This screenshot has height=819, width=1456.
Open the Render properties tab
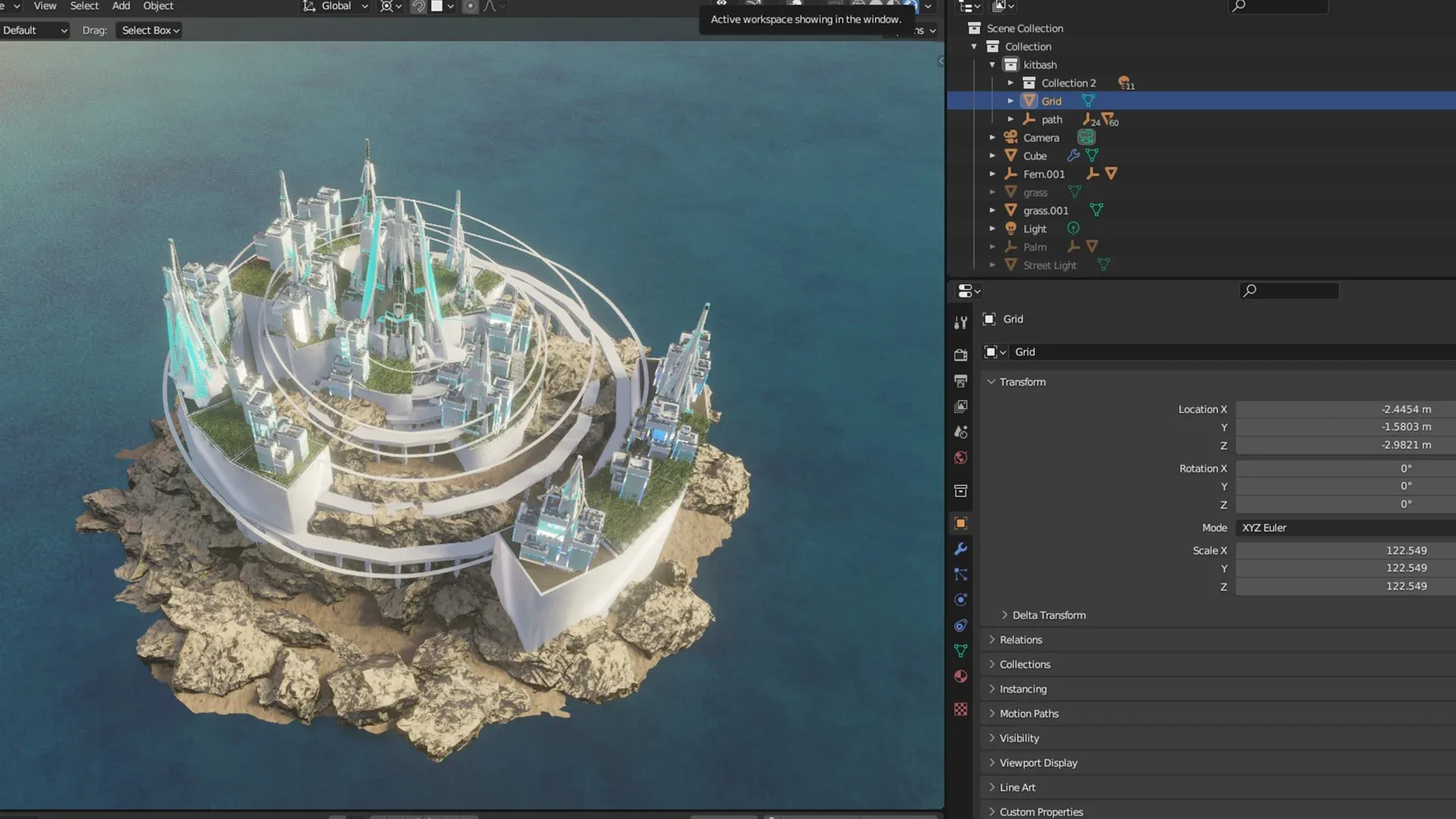pos(961,355)
